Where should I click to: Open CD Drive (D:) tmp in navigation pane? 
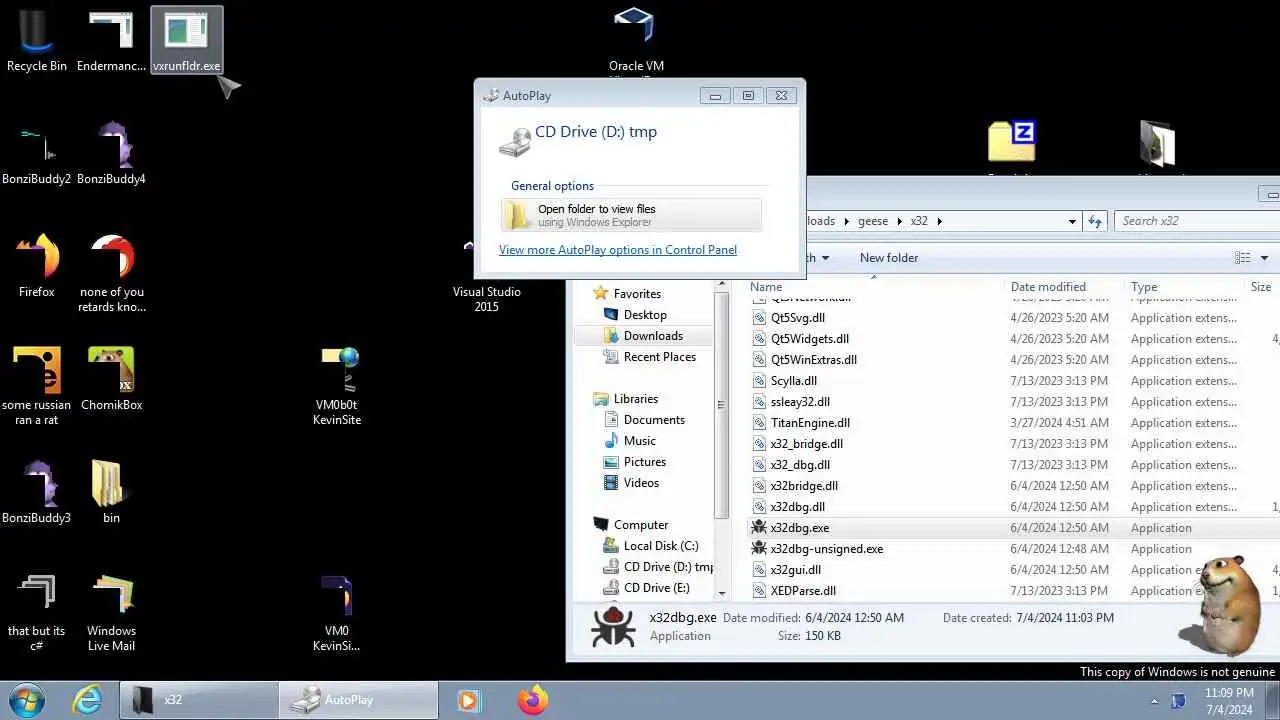tap(659, 567)
